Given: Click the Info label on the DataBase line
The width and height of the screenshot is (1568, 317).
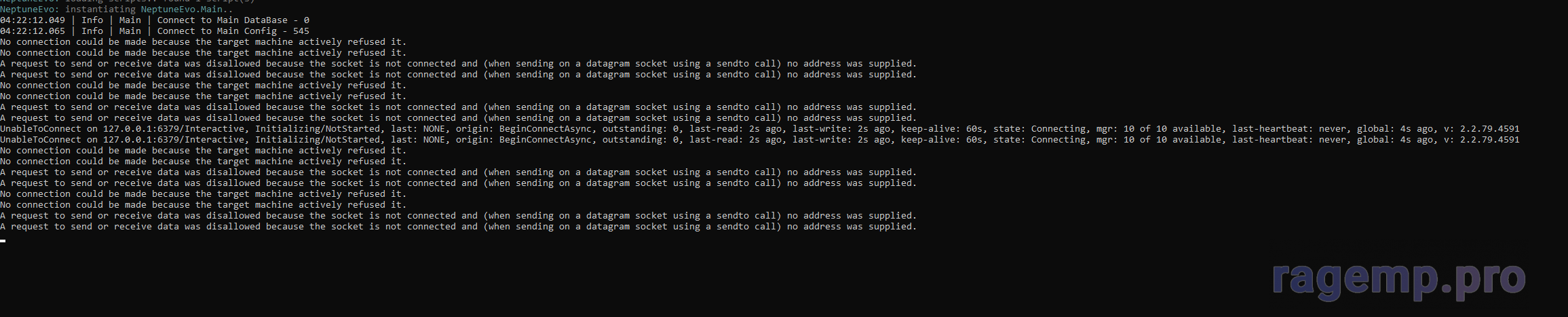Looking at the screenshot, I should 92,20.
